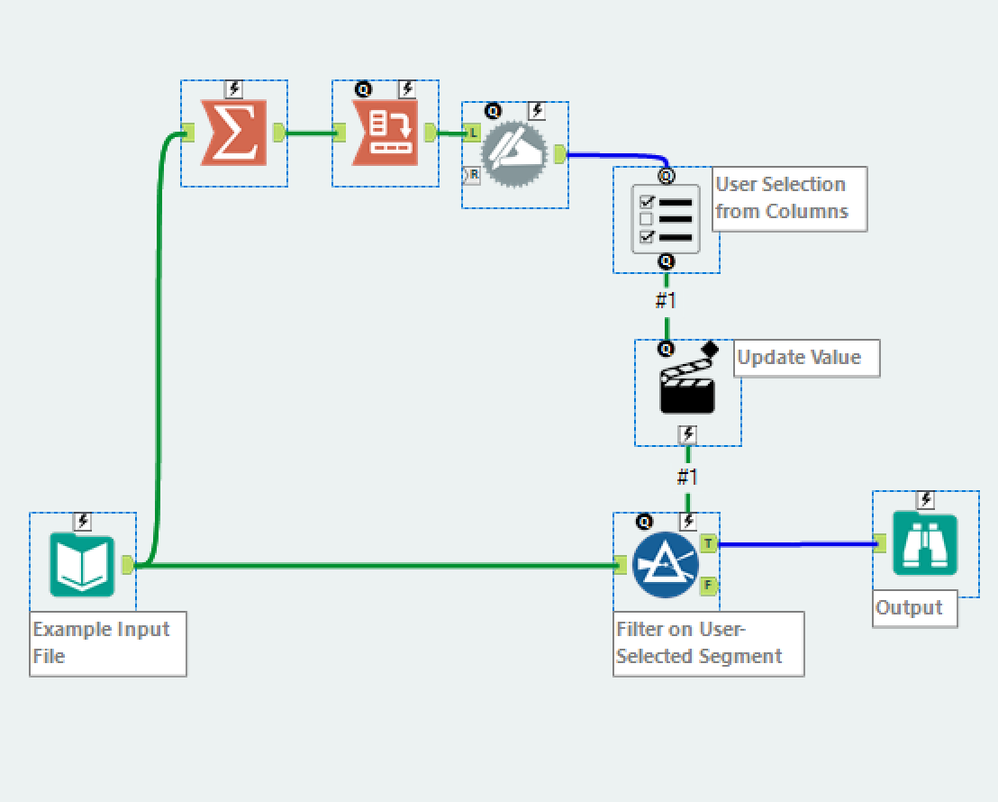Click the Action tool diamond anchor
The image size is (998, 802).
point(710,349)
